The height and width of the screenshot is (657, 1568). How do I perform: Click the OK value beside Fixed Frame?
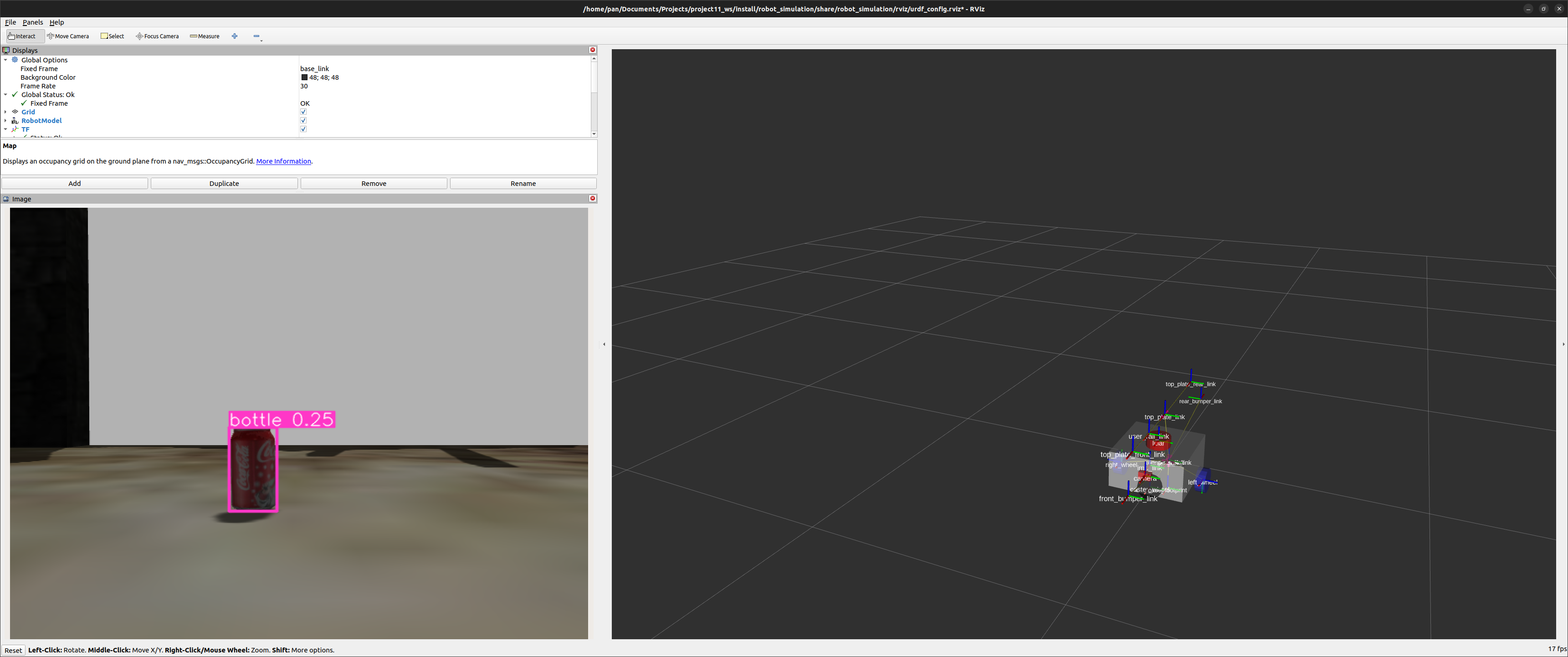click(x=305, y=103)
